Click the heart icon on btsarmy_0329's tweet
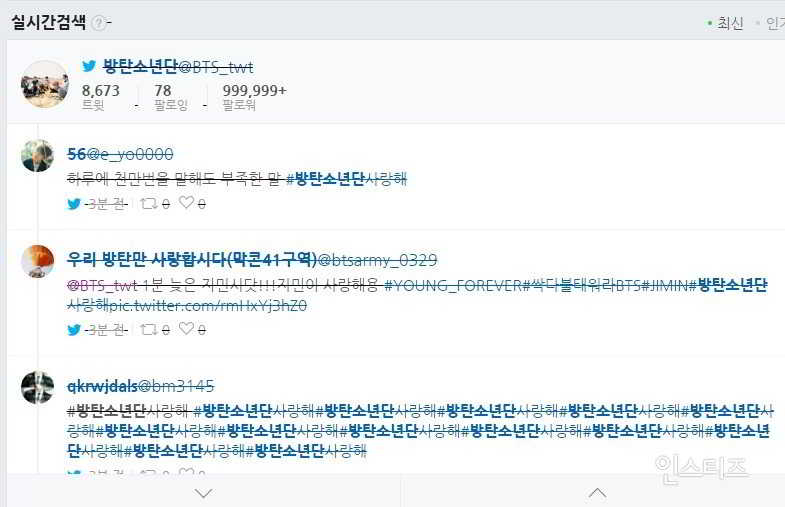This screenshot has height=507, width=785. pos(186,329)
